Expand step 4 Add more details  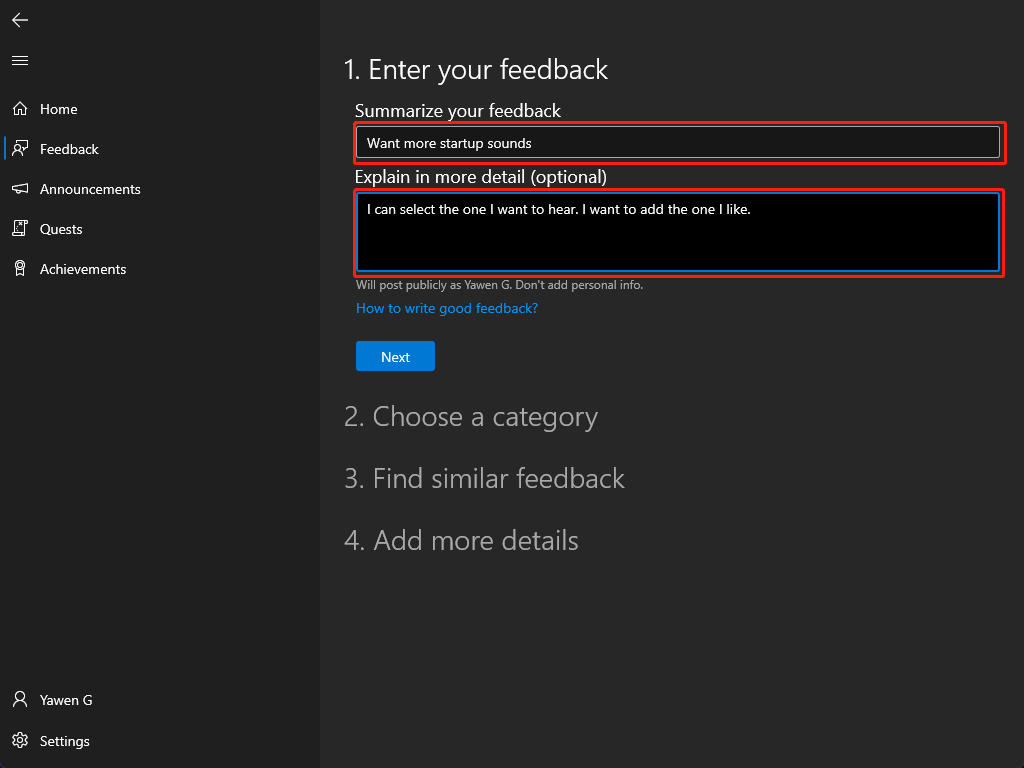461,541
